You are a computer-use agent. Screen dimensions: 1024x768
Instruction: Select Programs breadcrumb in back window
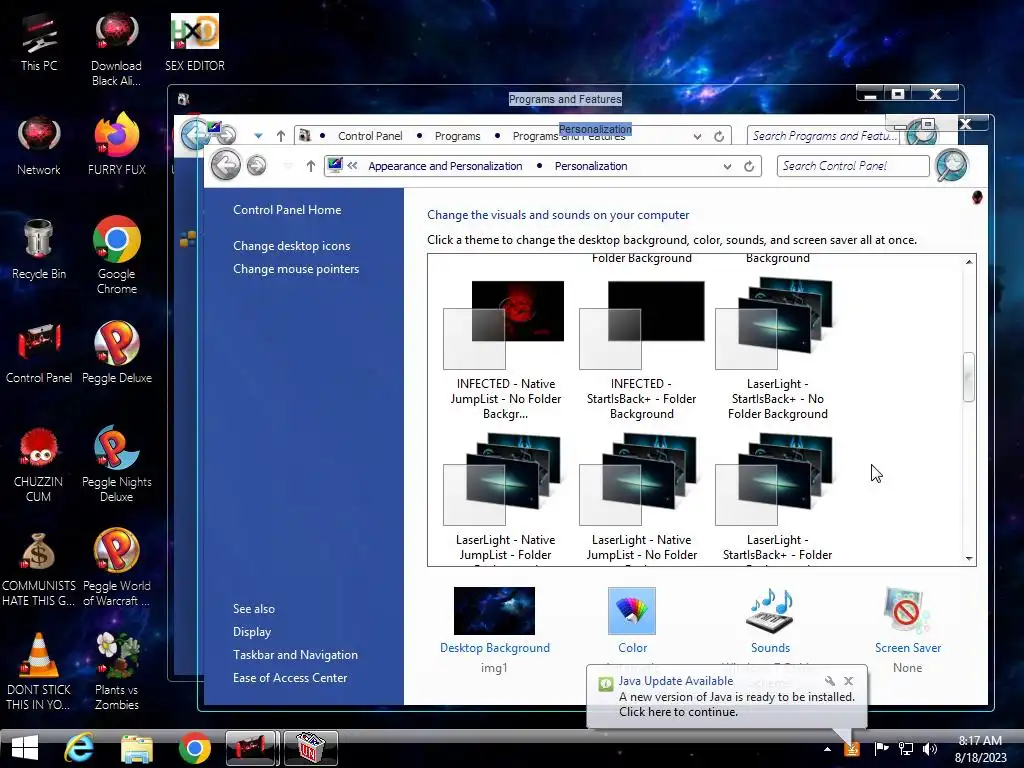(457, 136)
